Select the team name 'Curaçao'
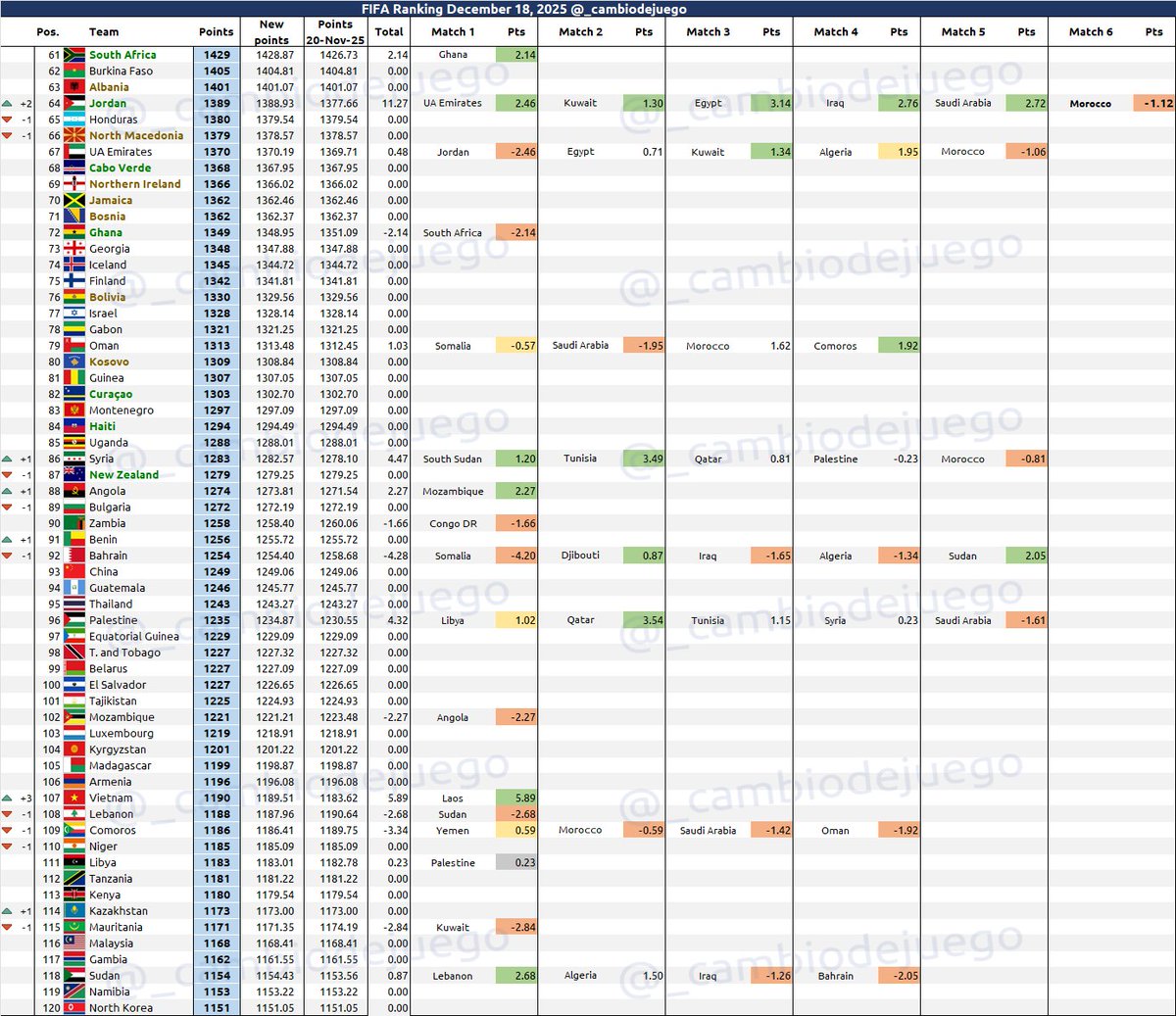1176x1016 pixels. [x=111, y=394]
